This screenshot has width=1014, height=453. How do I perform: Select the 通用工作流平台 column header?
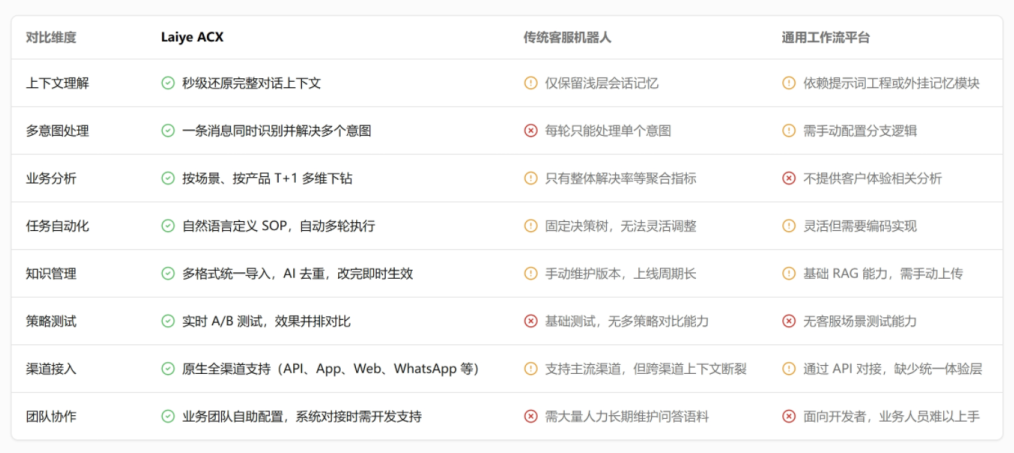[825, 37]
